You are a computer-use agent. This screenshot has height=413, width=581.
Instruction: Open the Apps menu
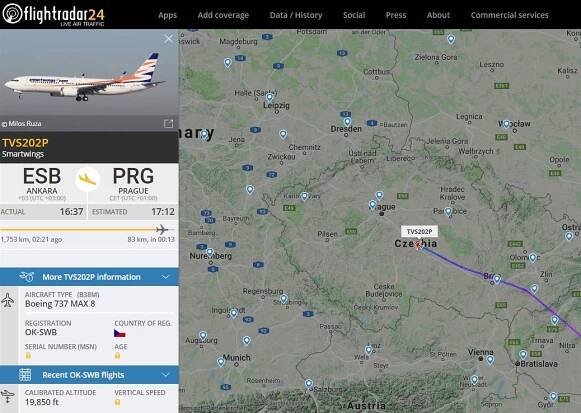click(167, 15)
